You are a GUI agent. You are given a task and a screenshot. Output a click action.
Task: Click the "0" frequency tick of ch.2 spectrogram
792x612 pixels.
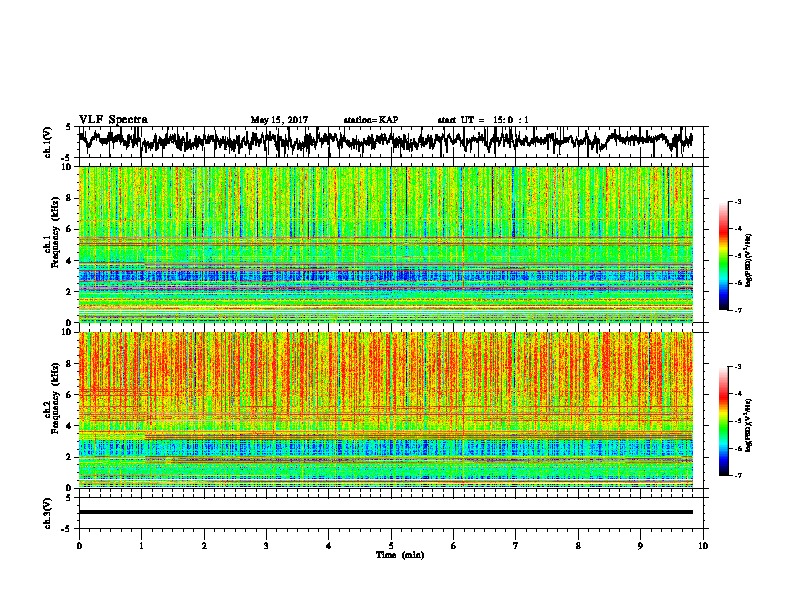click(71, 488)
